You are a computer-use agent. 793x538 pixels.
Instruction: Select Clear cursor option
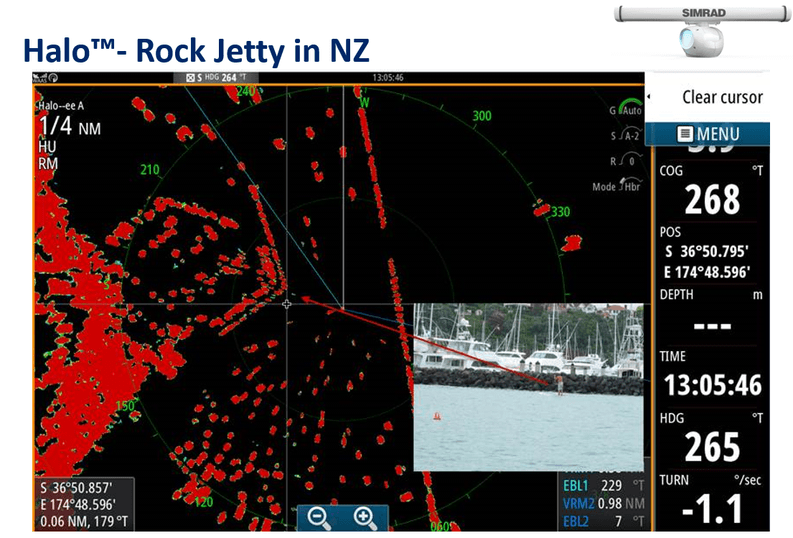click(721, 97)
